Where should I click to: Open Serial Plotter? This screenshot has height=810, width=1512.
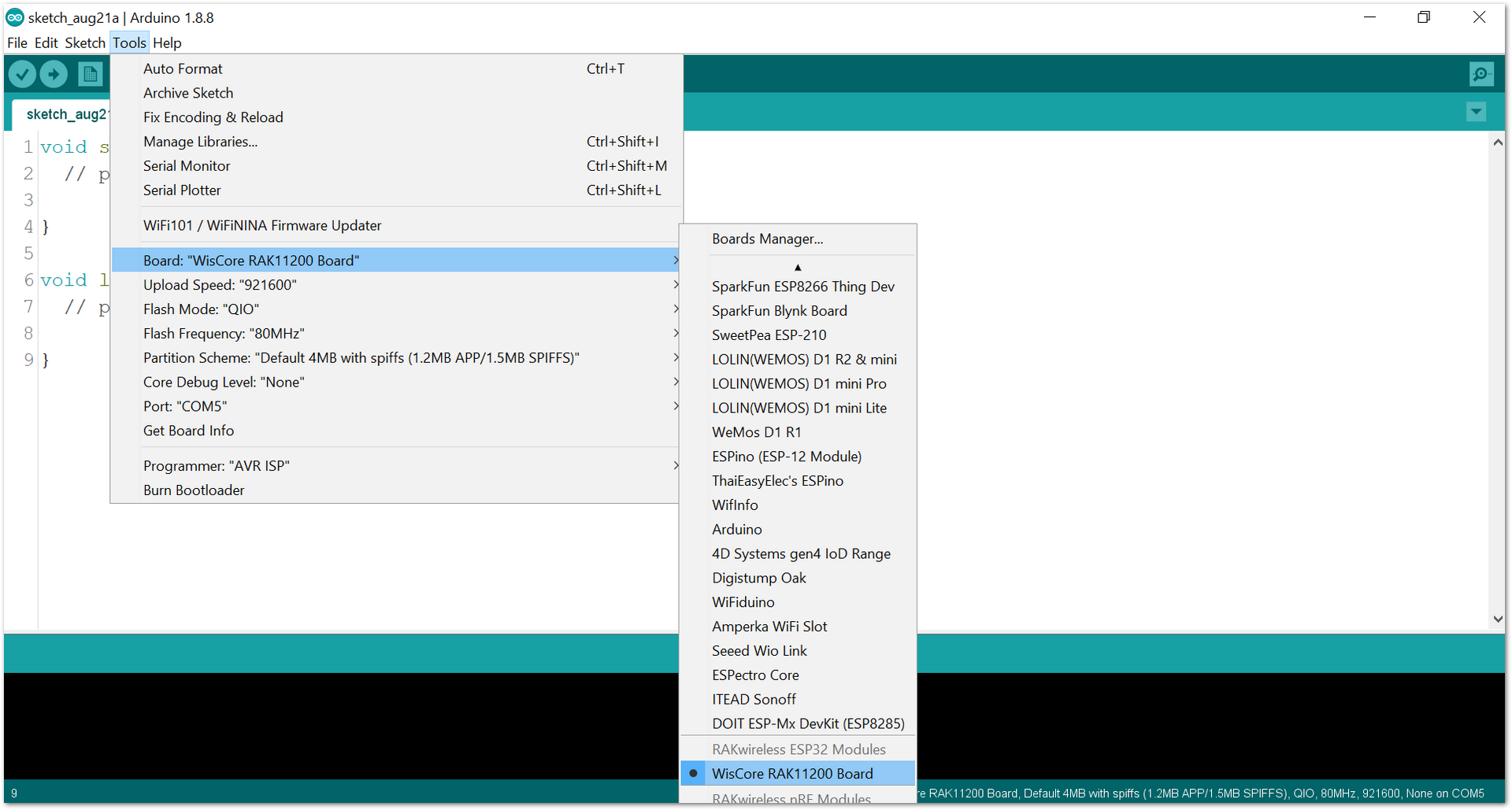click(396, 191)
